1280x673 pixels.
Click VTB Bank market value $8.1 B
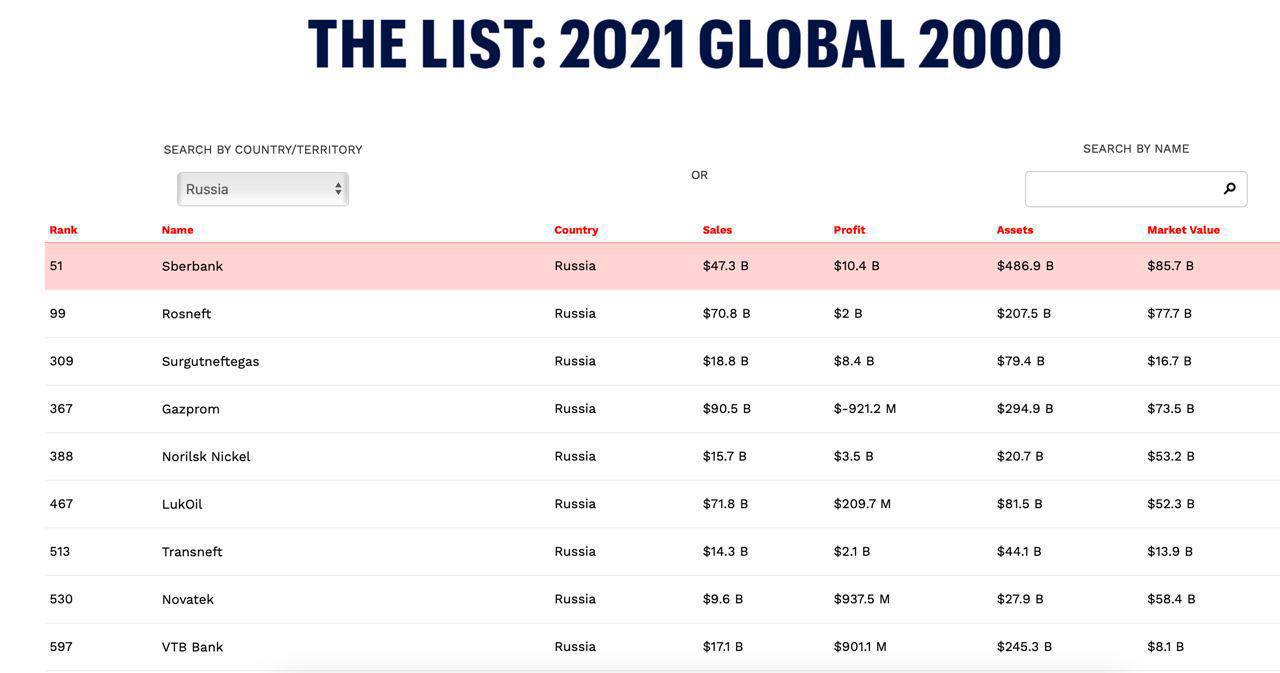(1166, 647)
